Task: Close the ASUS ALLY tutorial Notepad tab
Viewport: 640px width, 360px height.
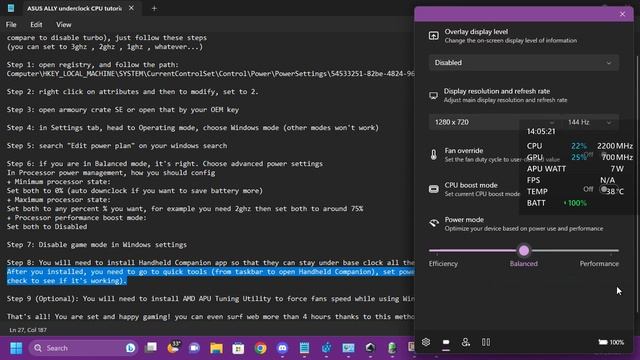Action: (131, 8)
